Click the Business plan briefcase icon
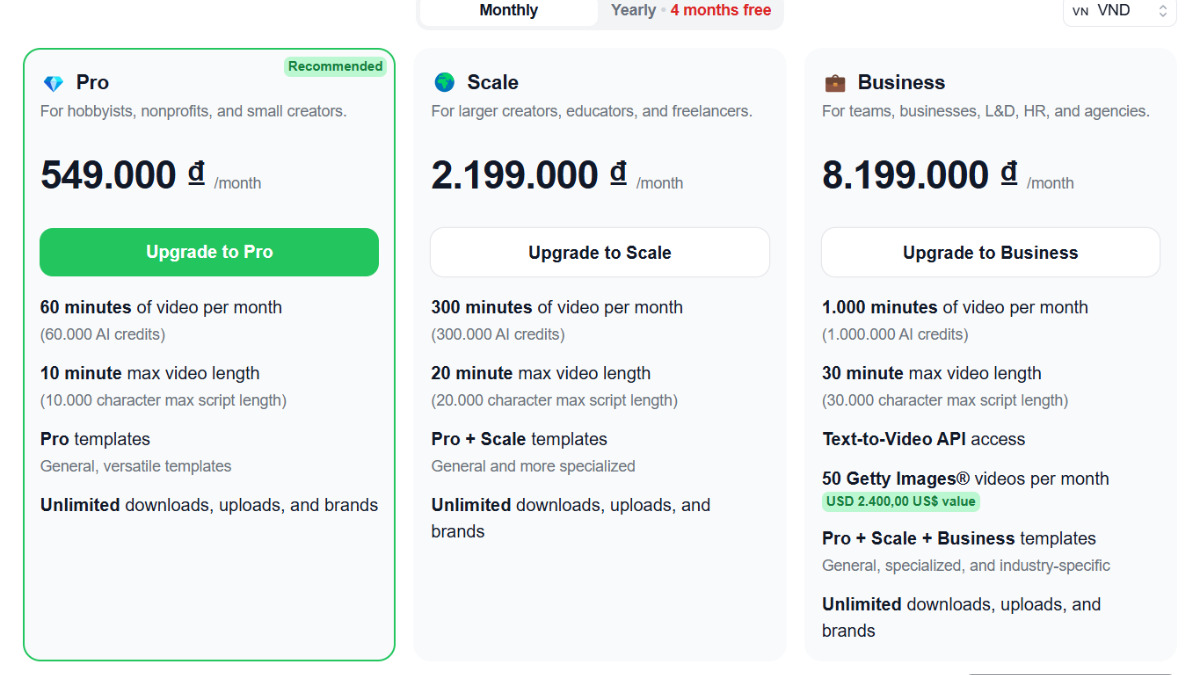The height and width of the screenshot is (675, 1200). coord(835,83)
